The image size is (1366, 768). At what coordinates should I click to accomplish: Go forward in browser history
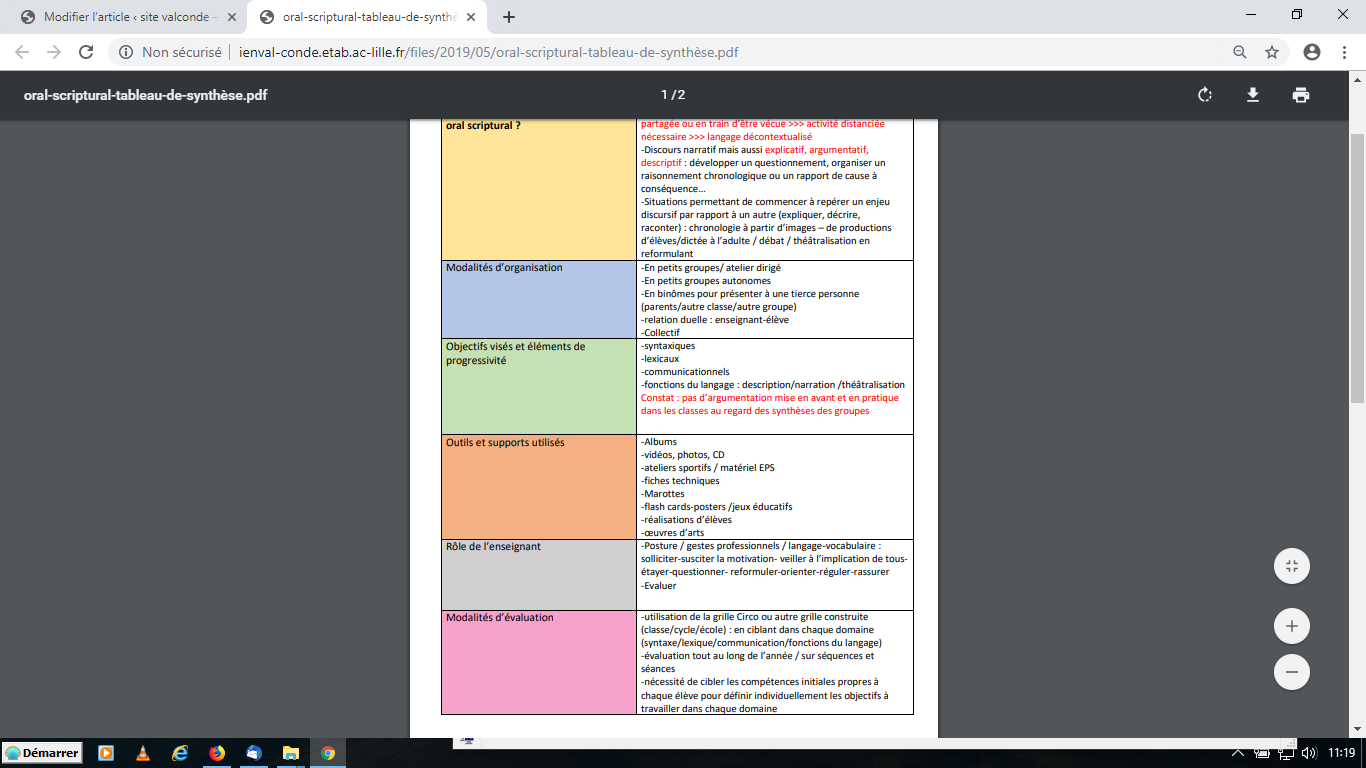tap(54, 52)
